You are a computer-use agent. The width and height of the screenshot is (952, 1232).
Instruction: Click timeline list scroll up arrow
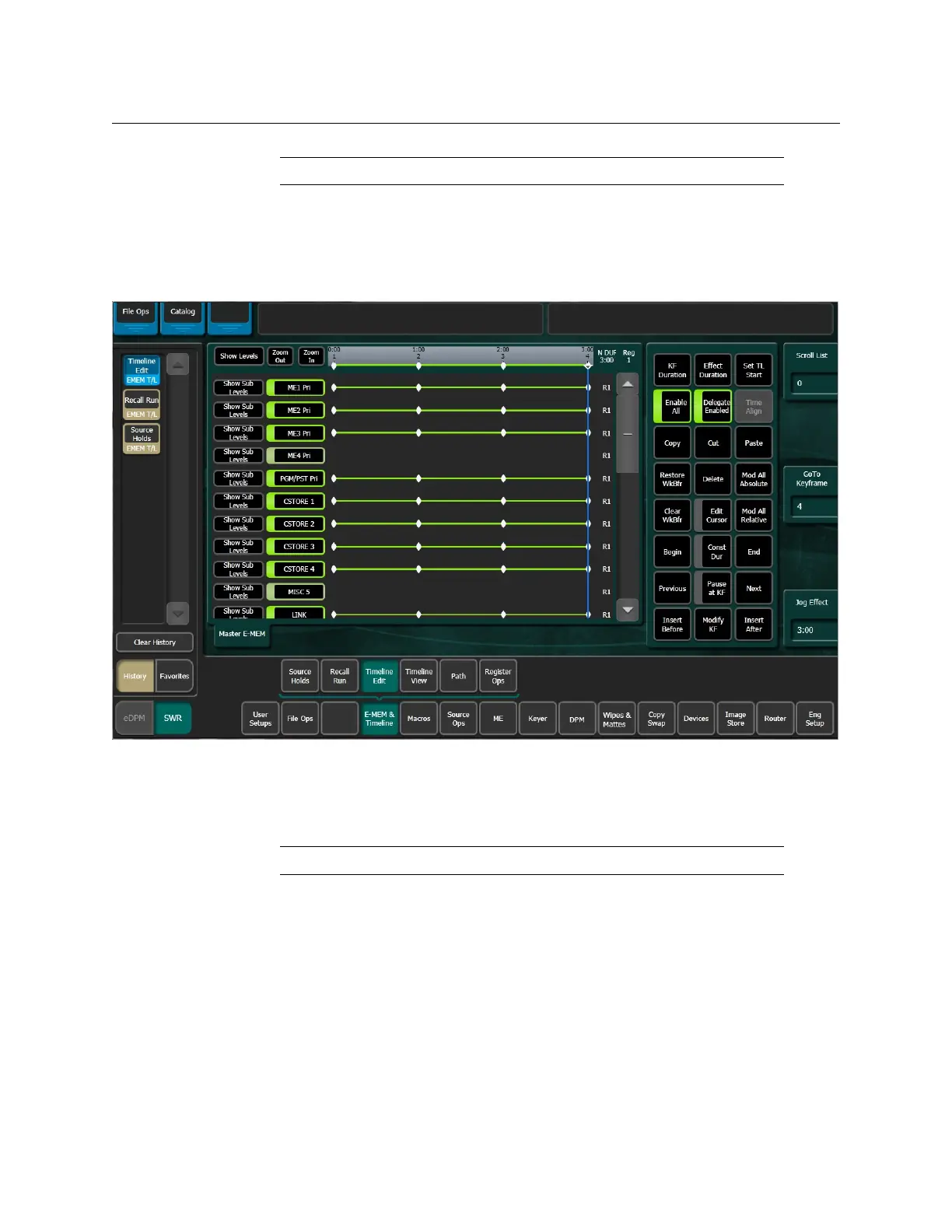[x=628, y=384]
